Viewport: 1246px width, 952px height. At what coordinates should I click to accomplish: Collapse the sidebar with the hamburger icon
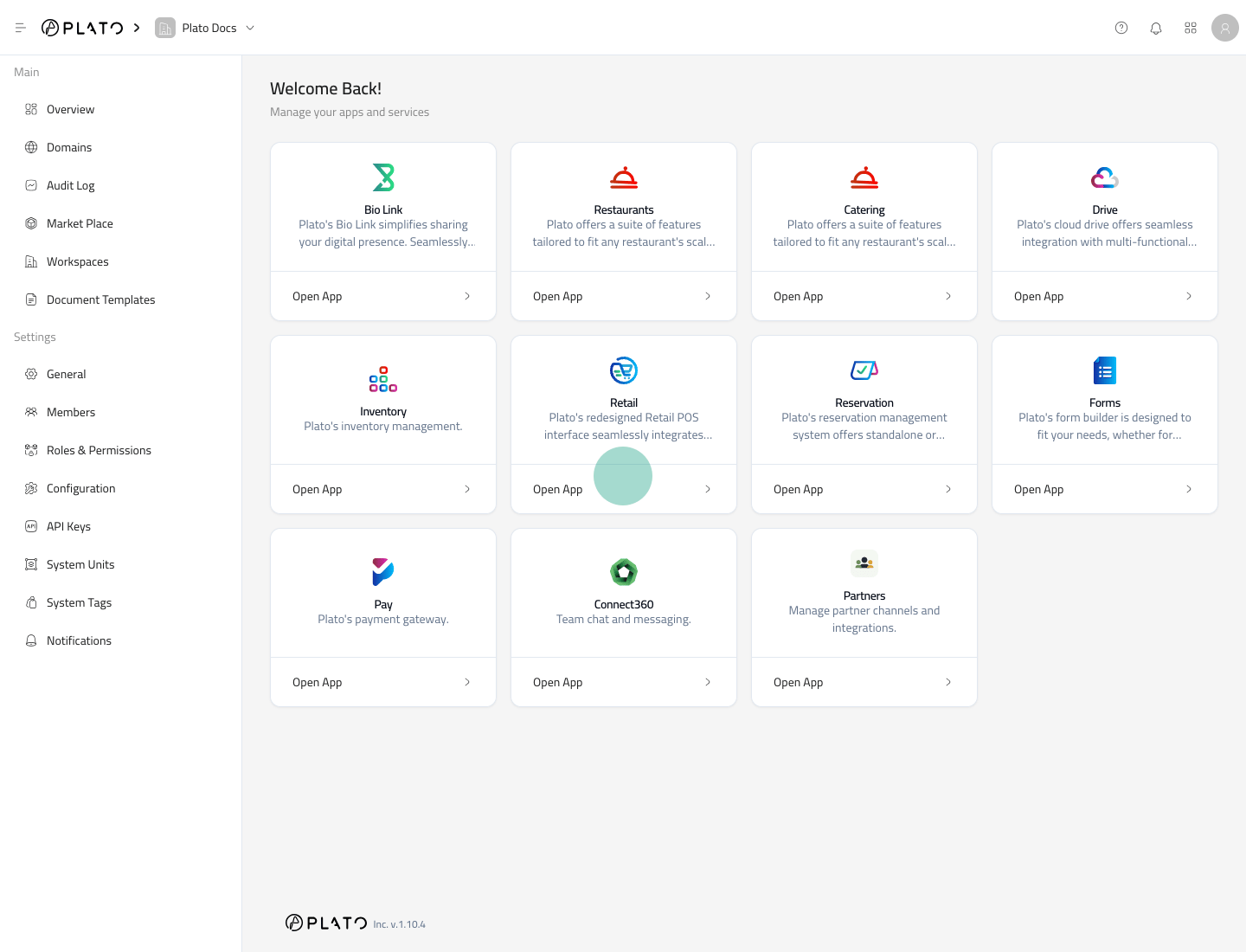pyautogui.click(x=21, y=28)
